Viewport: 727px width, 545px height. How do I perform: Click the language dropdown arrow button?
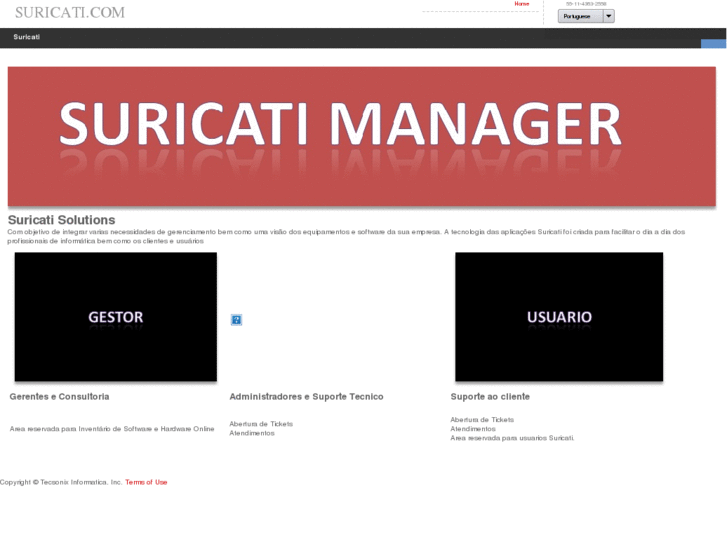tap(609, 16)
